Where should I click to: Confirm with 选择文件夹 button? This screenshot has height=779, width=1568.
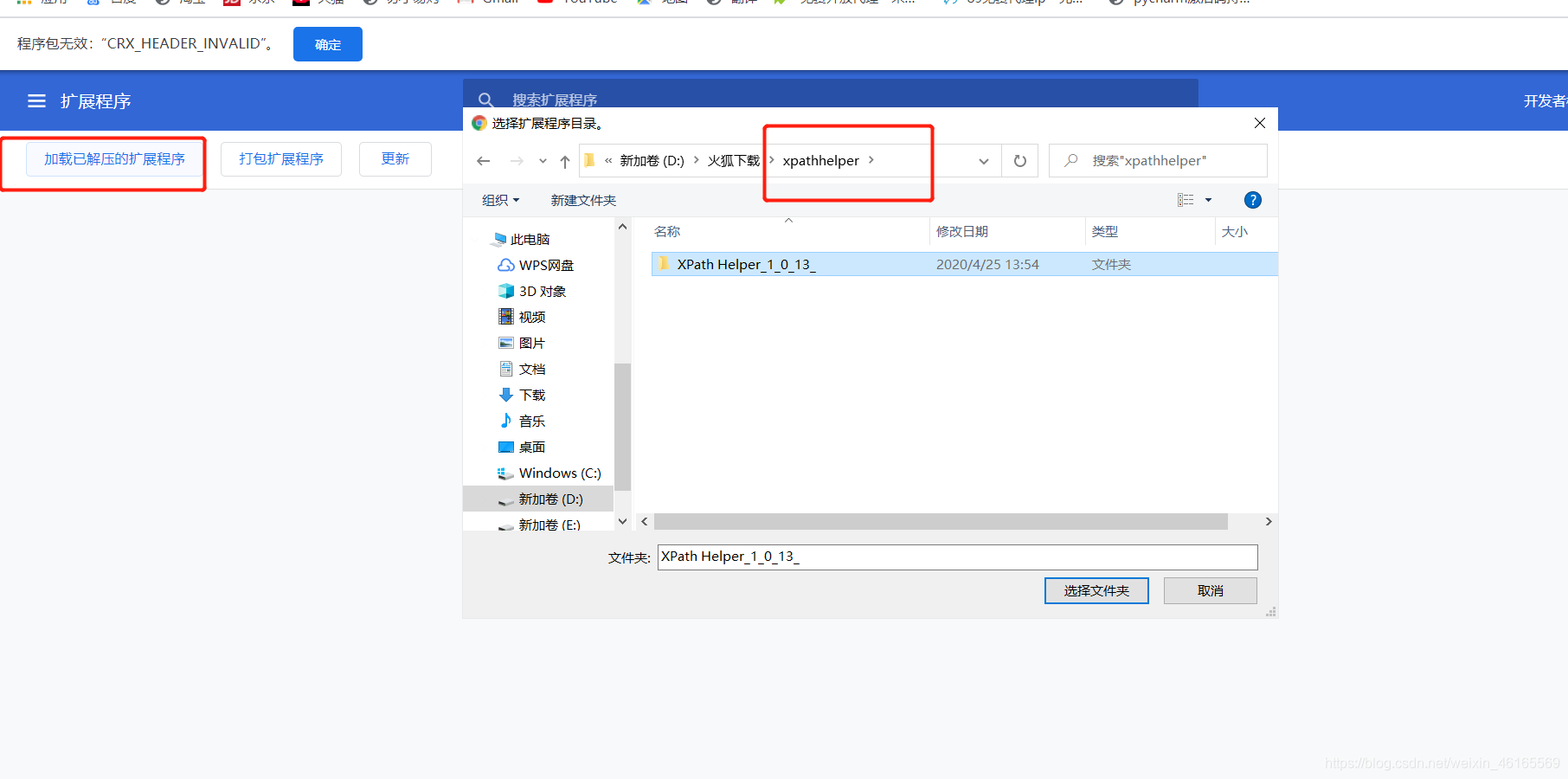click(1096, 590)
